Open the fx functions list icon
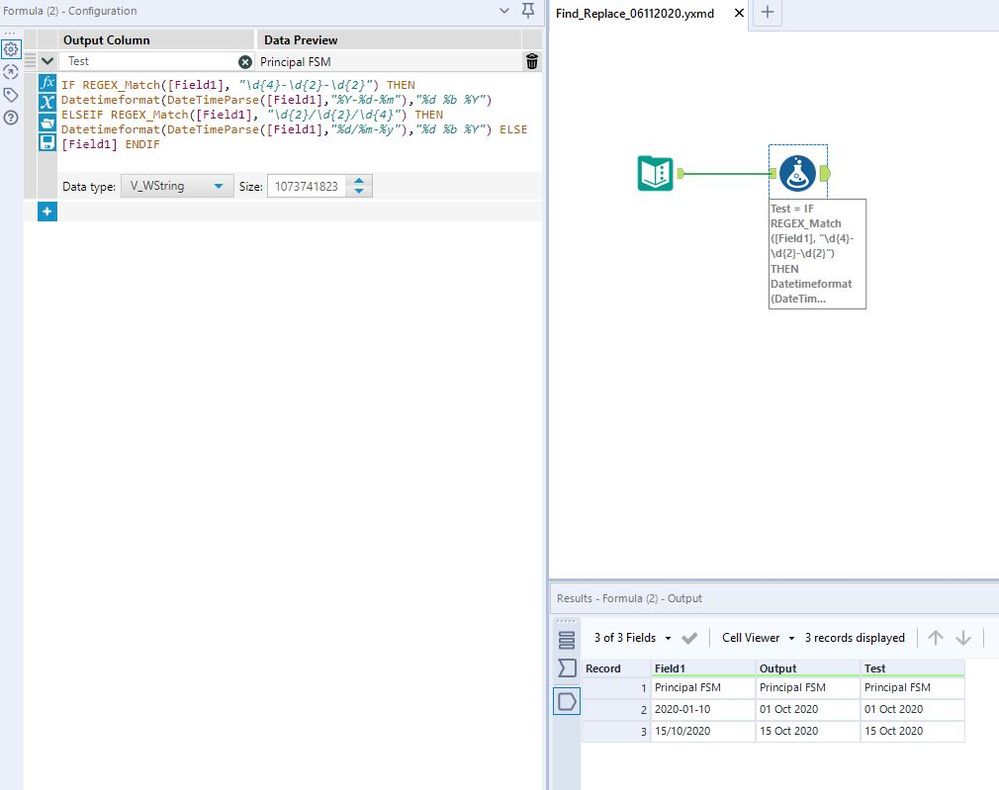The image size is (999, 790). pos(47,83)
